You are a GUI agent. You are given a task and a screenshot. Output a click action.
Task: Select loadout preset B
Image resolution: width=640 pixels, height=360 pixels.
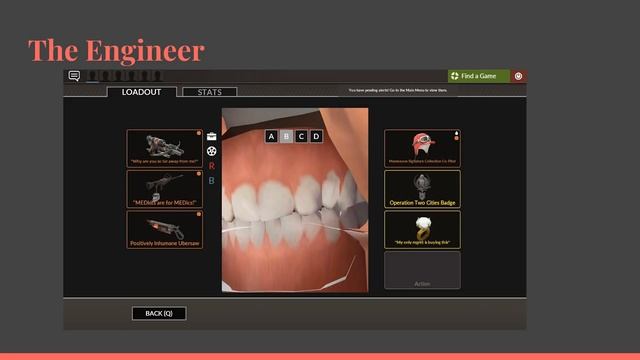(x=286, y=136)
